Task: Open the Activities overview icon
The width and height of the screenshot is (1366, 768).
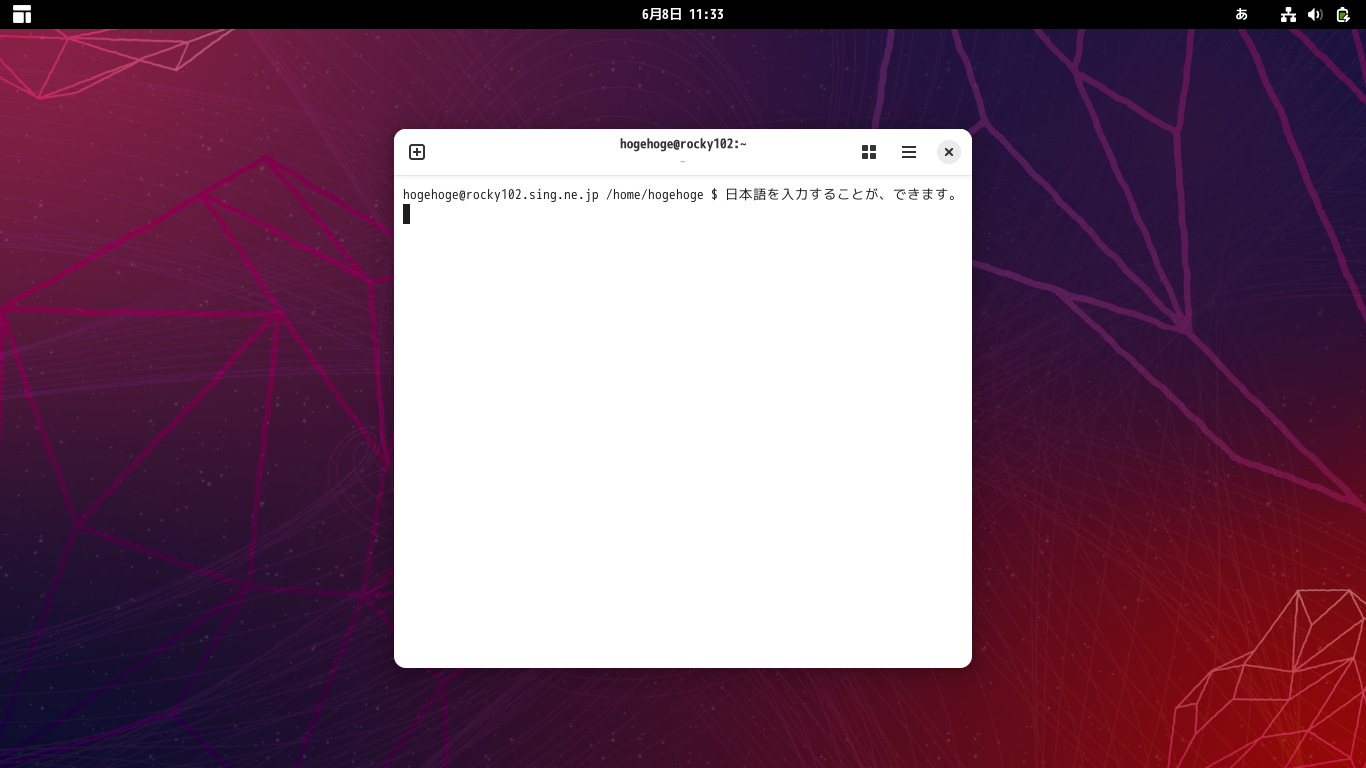Action: tap(22, 14)
